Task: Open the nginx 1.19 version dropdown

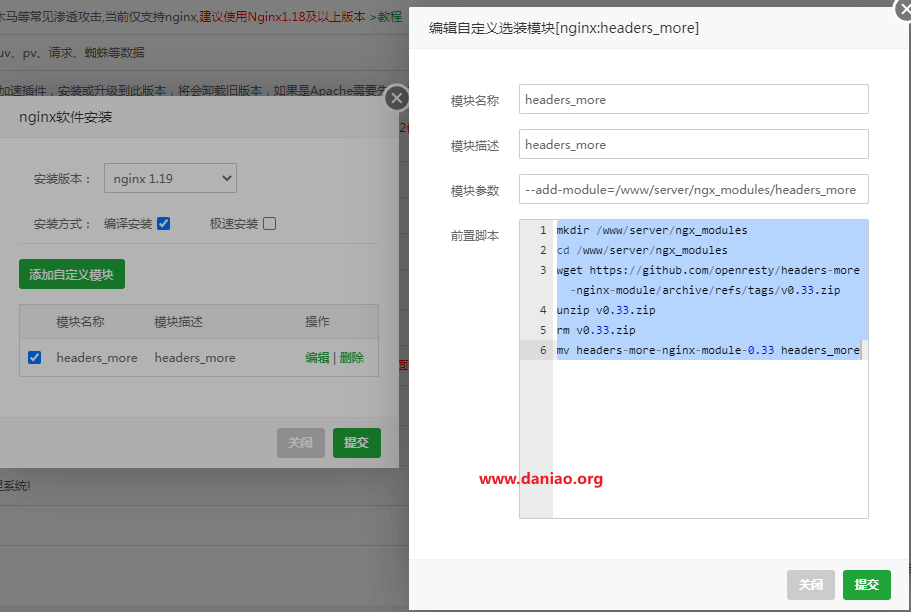Action: click(170, 178)
